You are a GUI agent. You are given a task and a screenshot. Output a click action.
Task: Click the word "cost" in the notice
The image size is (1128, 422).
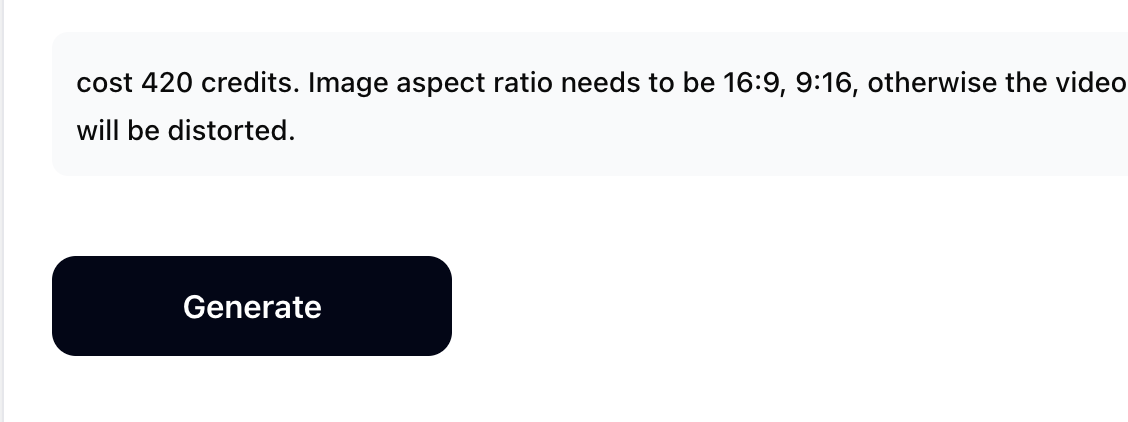click(x=105, y=83)
